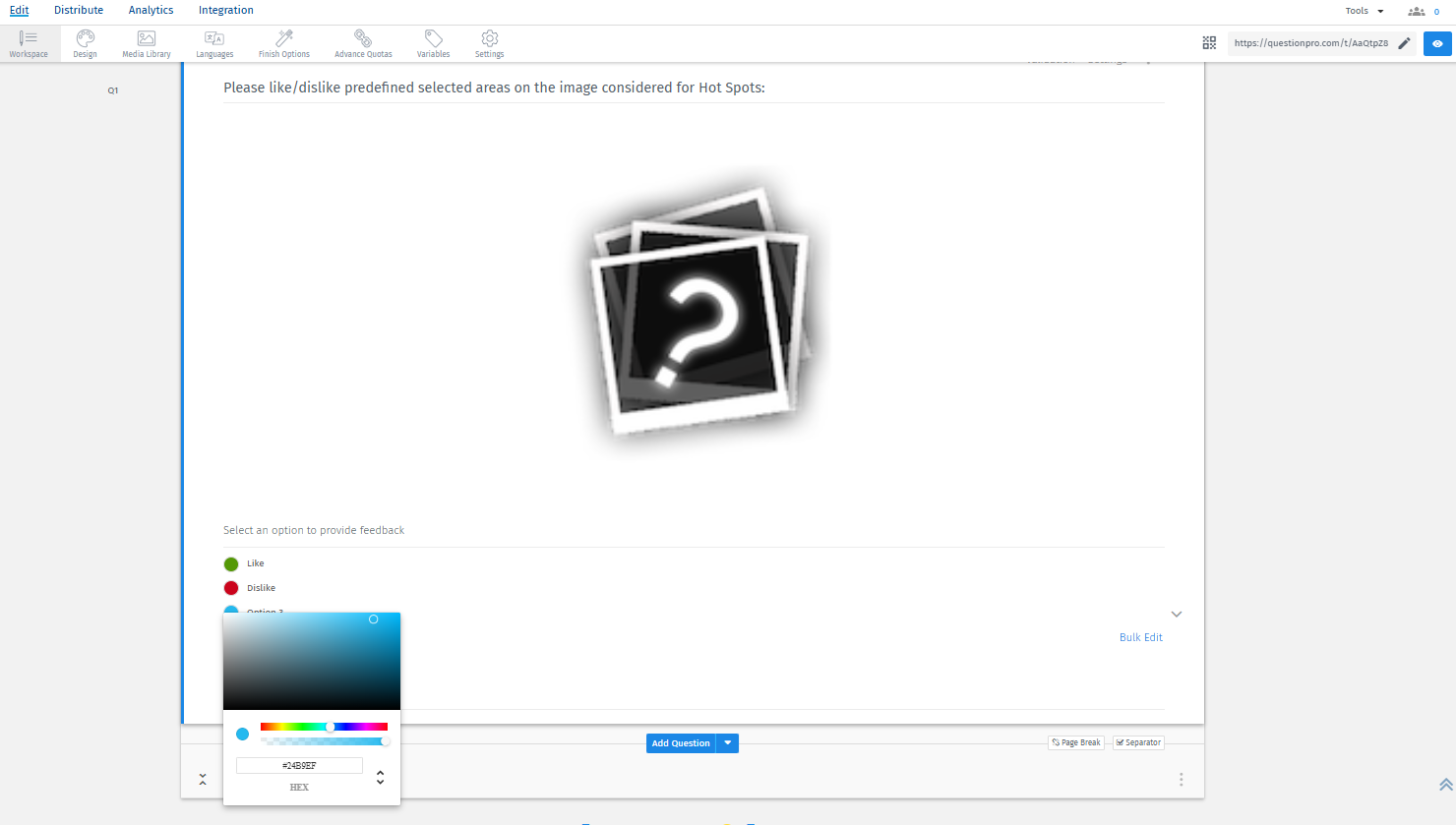Screen dimensions: 1456x825
Task: Open Bulk Edit for answer options
Action: 1140,637
